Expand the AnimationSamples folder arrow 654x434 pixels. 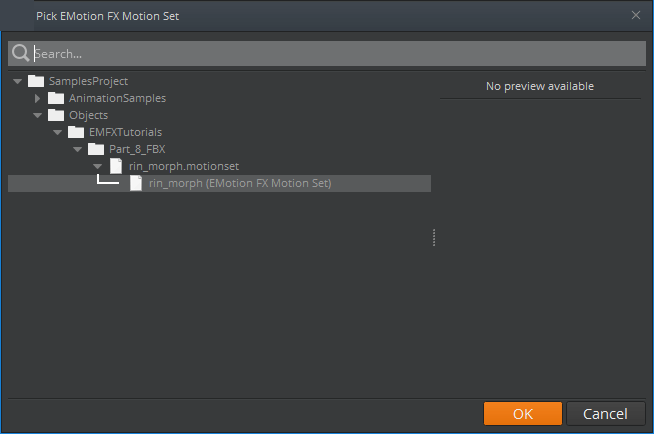pyautogui.click(x=38, y=98)
